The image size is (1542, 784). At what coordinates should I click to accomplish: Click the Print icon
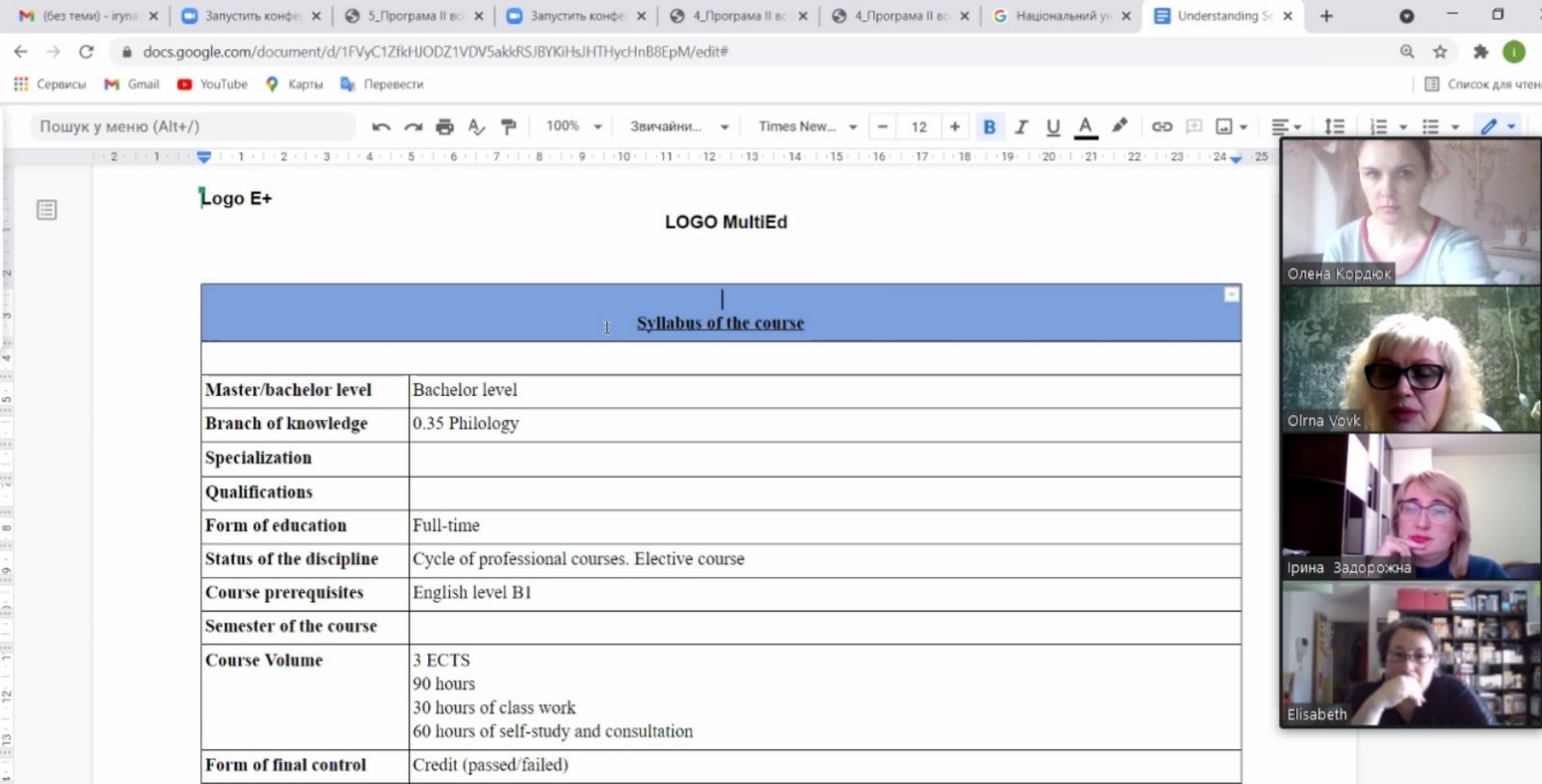[444, 127]
